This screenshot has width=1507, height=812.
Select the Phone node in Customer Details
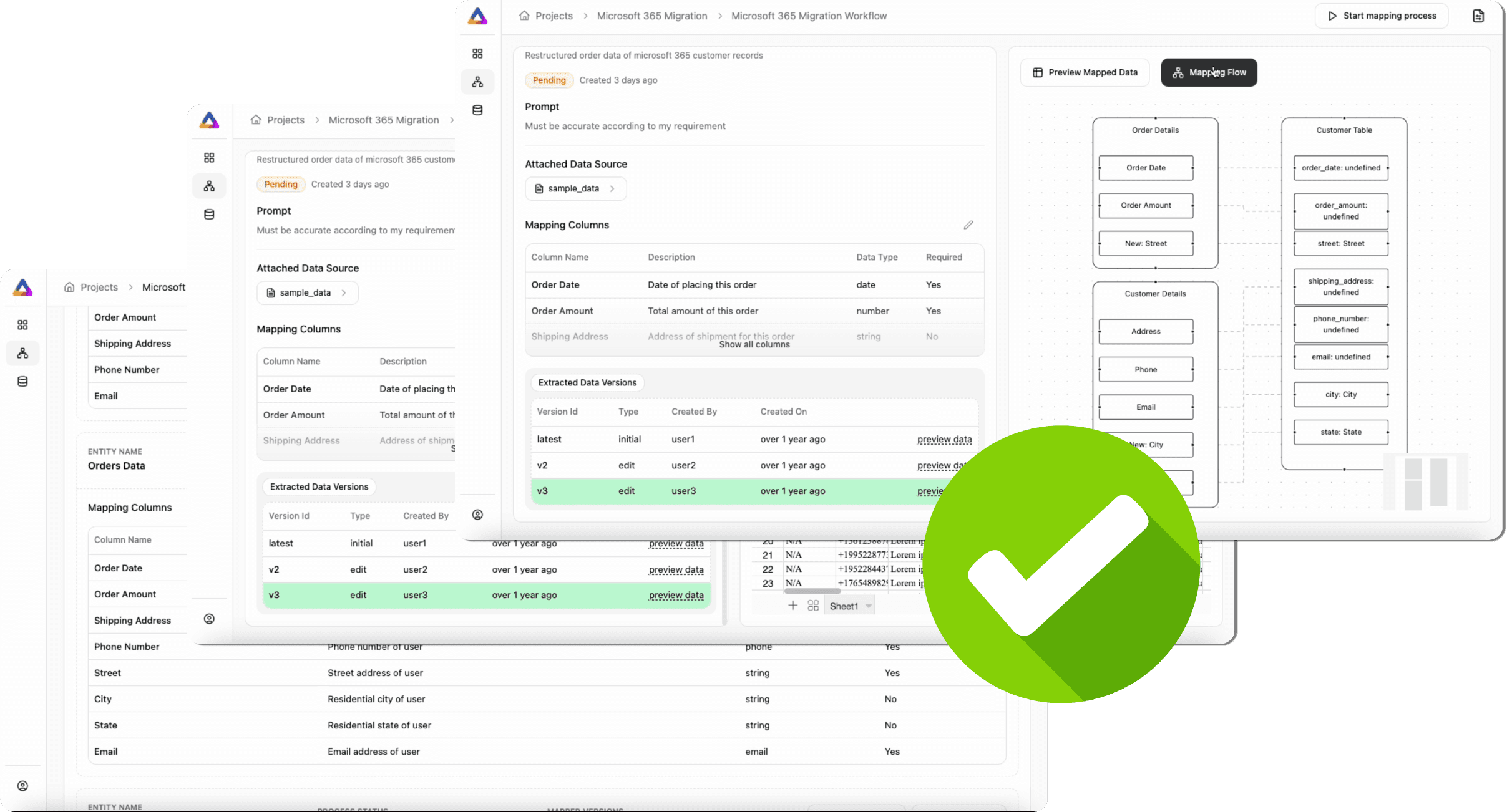[1146, 369]
